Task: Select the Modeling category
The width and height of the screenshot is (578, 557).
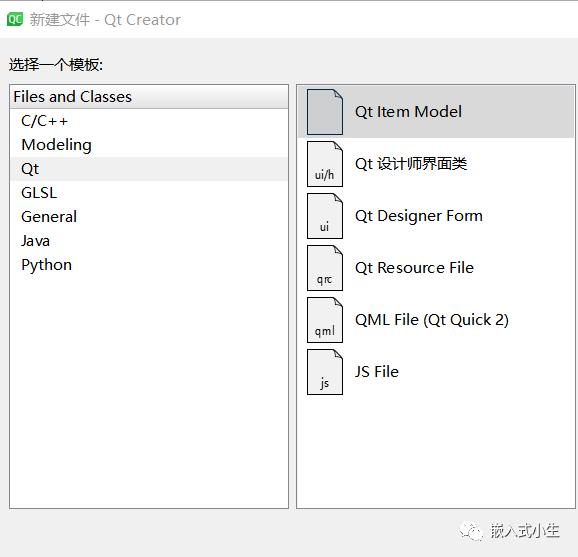Action: pyautogui.click(x=149, y=145)
